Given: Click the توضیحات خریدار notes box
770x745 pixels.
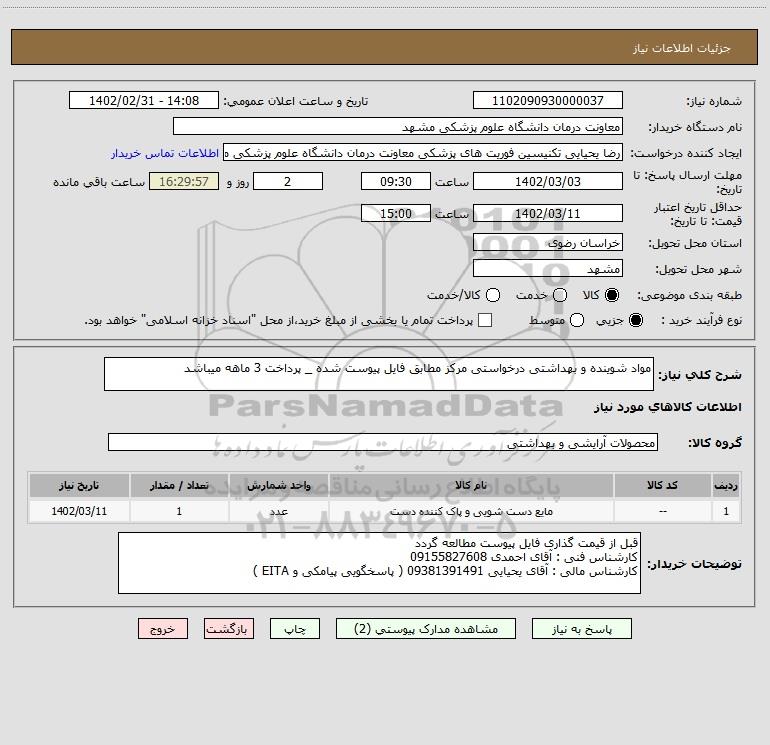Looking at the screenshot, I should pyautogui.click(x=379, y=563).
